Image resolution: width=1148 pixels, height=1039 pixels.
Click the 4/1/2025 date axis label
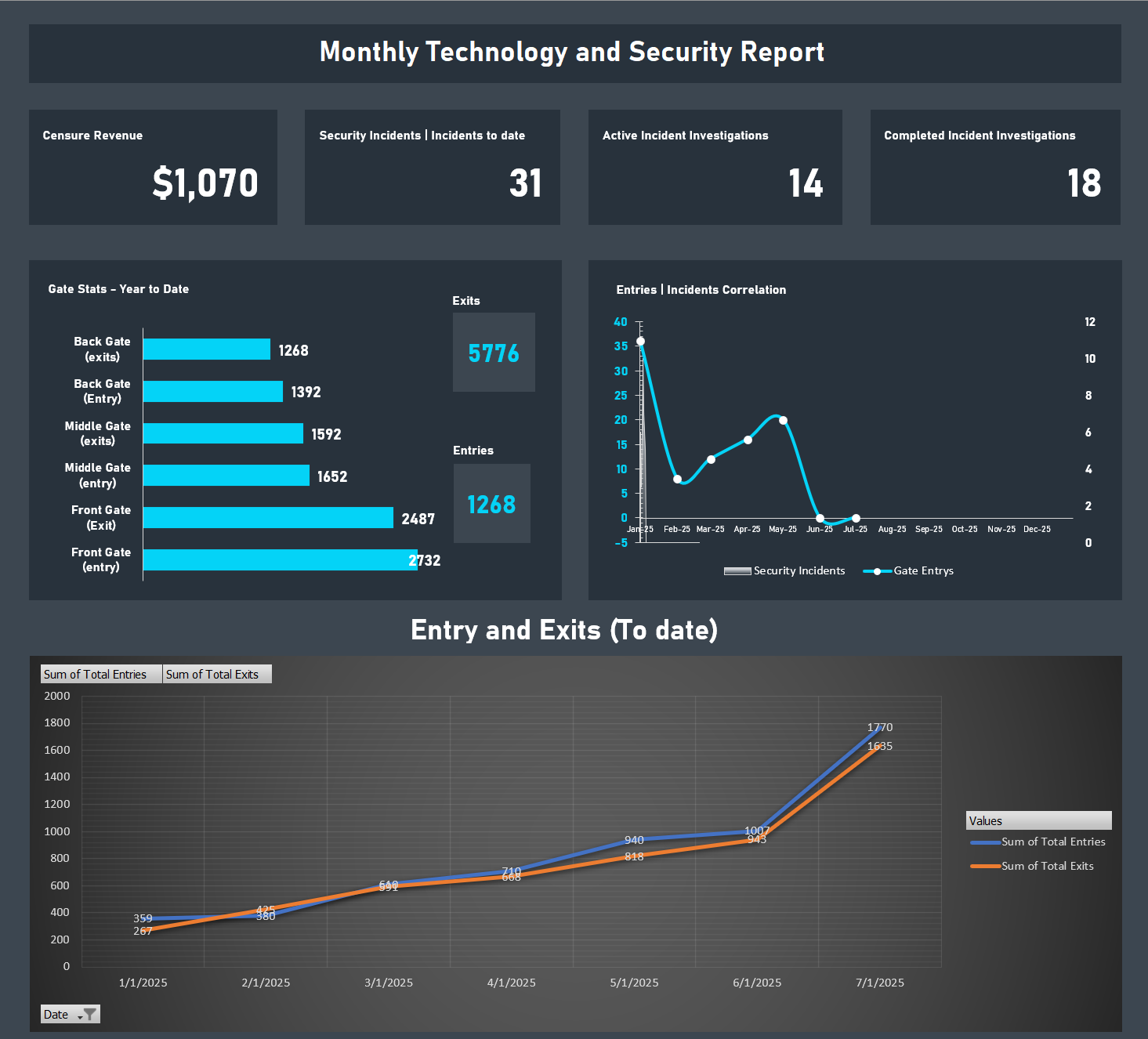point(512,983)
